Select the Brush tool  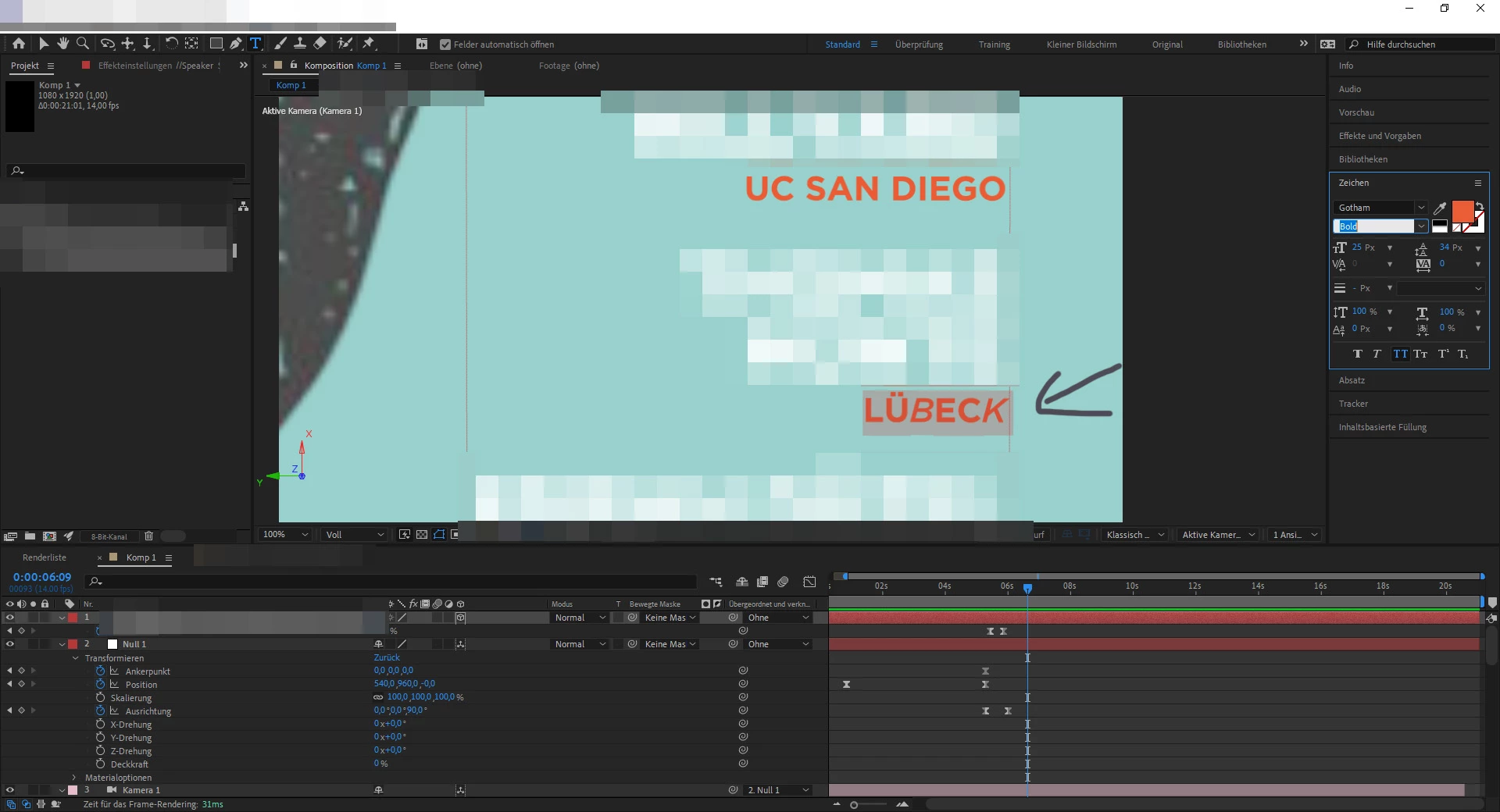pos(280,44)
